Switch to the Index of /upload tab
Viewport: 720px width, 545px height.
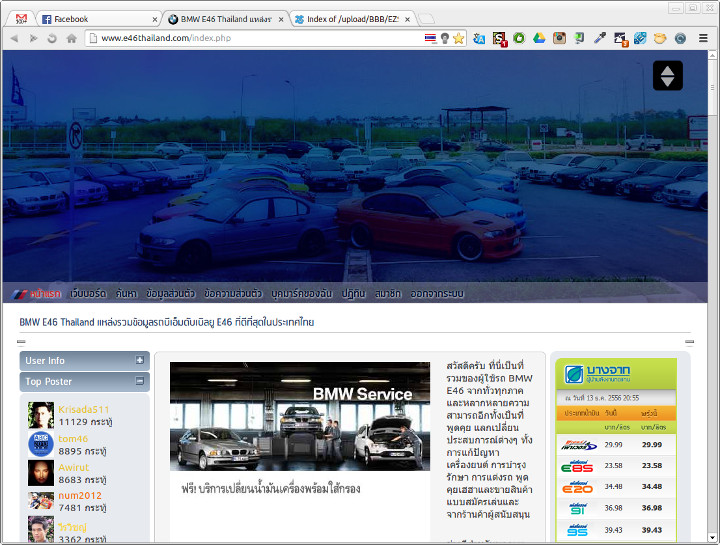click(353, 19)
